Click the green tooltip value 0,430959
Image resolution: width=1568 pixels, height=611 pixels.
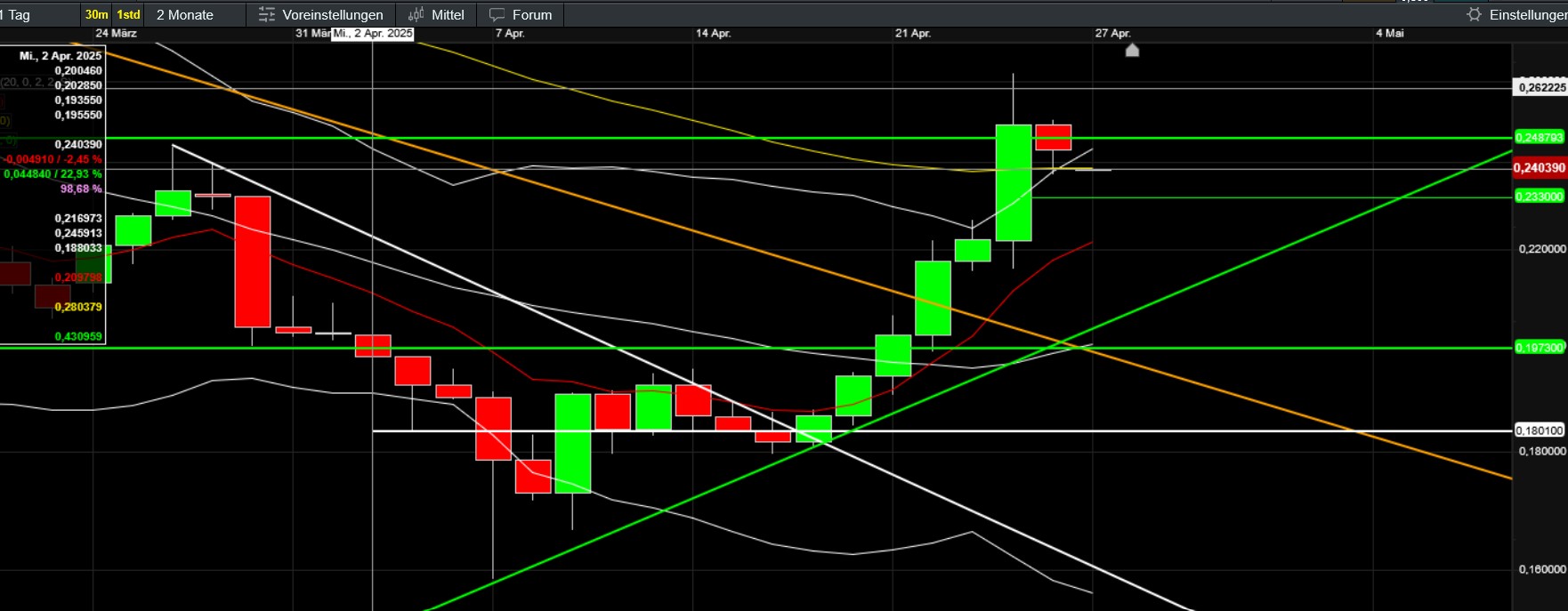(x=78, y=336)
